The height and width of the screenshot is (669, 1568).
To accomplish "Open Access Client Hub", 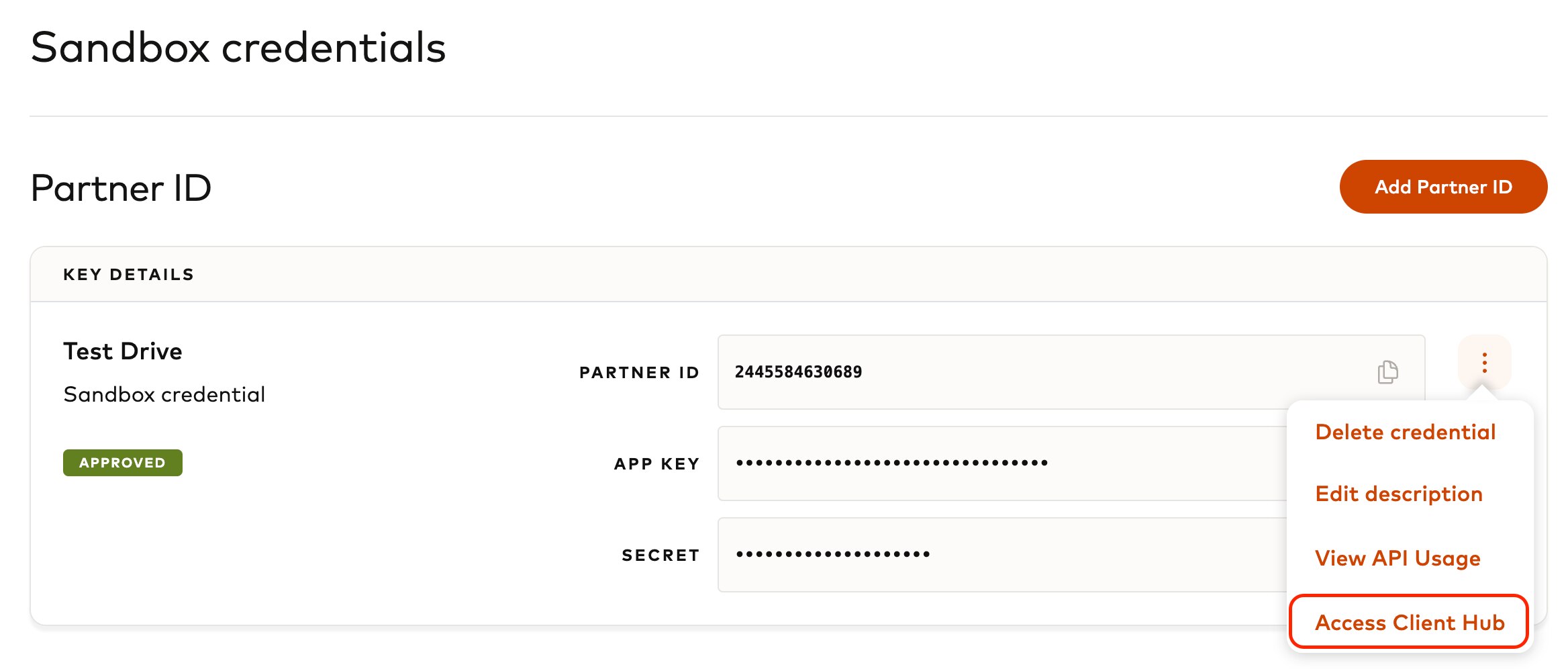I will (x=1409, y=623).
